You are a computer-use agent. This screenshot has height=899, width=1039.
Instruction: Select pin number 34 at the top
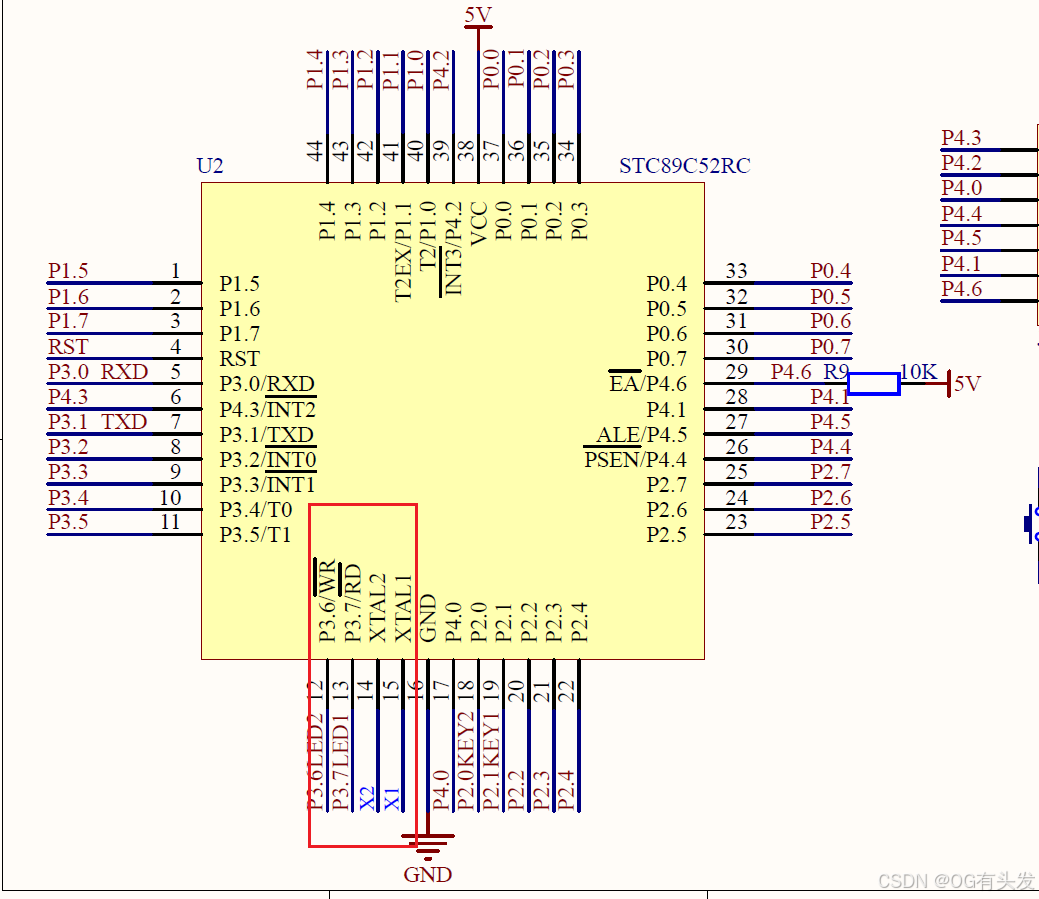pos(567,150)
